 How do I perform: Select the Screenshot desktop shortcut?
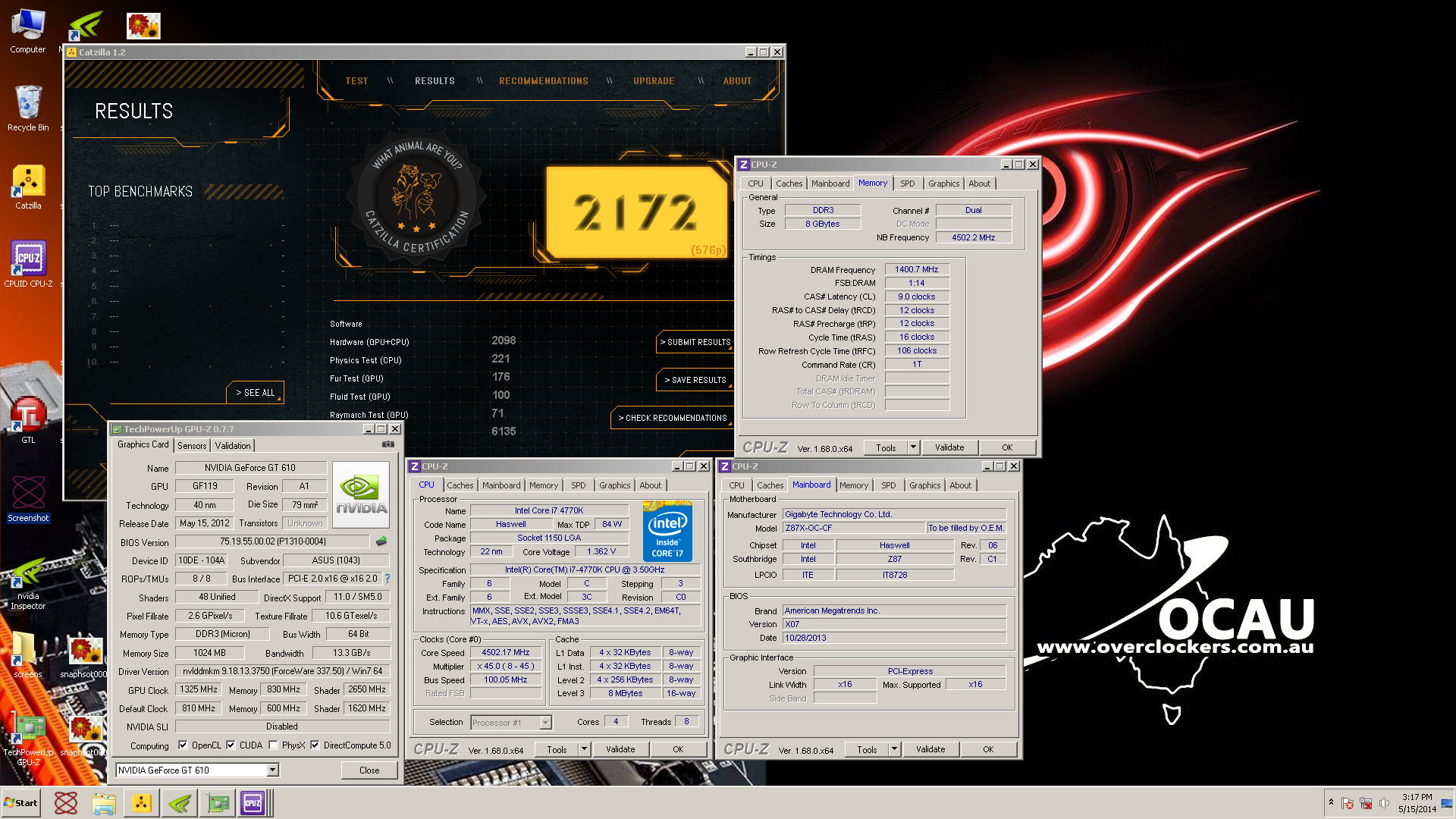point(28,498)
